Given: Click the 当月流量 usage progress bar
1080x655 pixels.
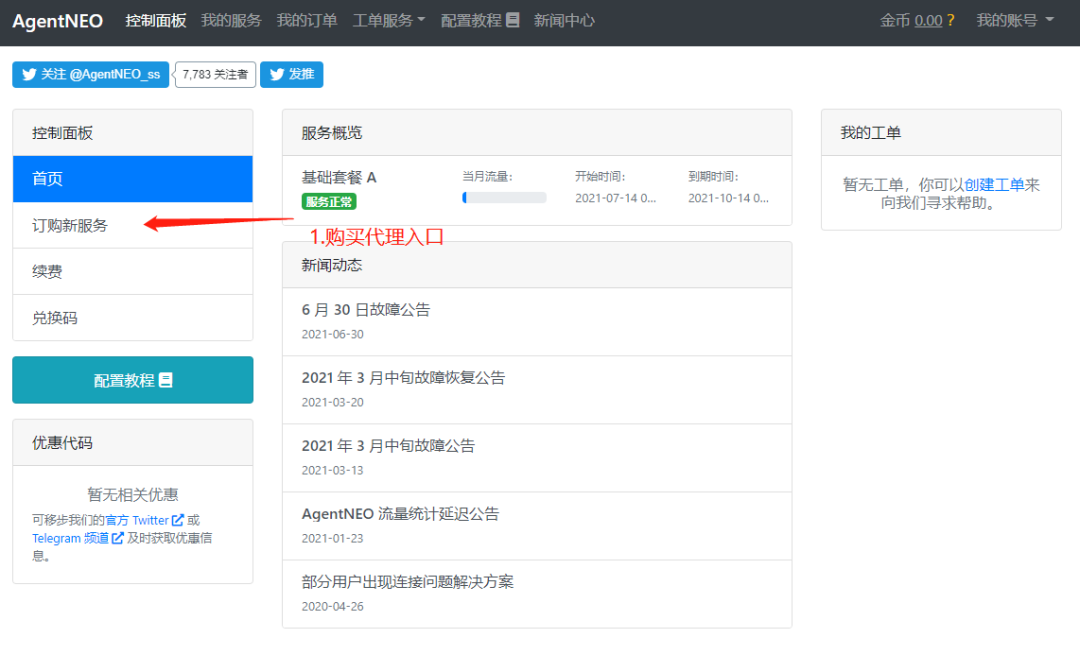Looking at the screenshot, I should [504, 198].
